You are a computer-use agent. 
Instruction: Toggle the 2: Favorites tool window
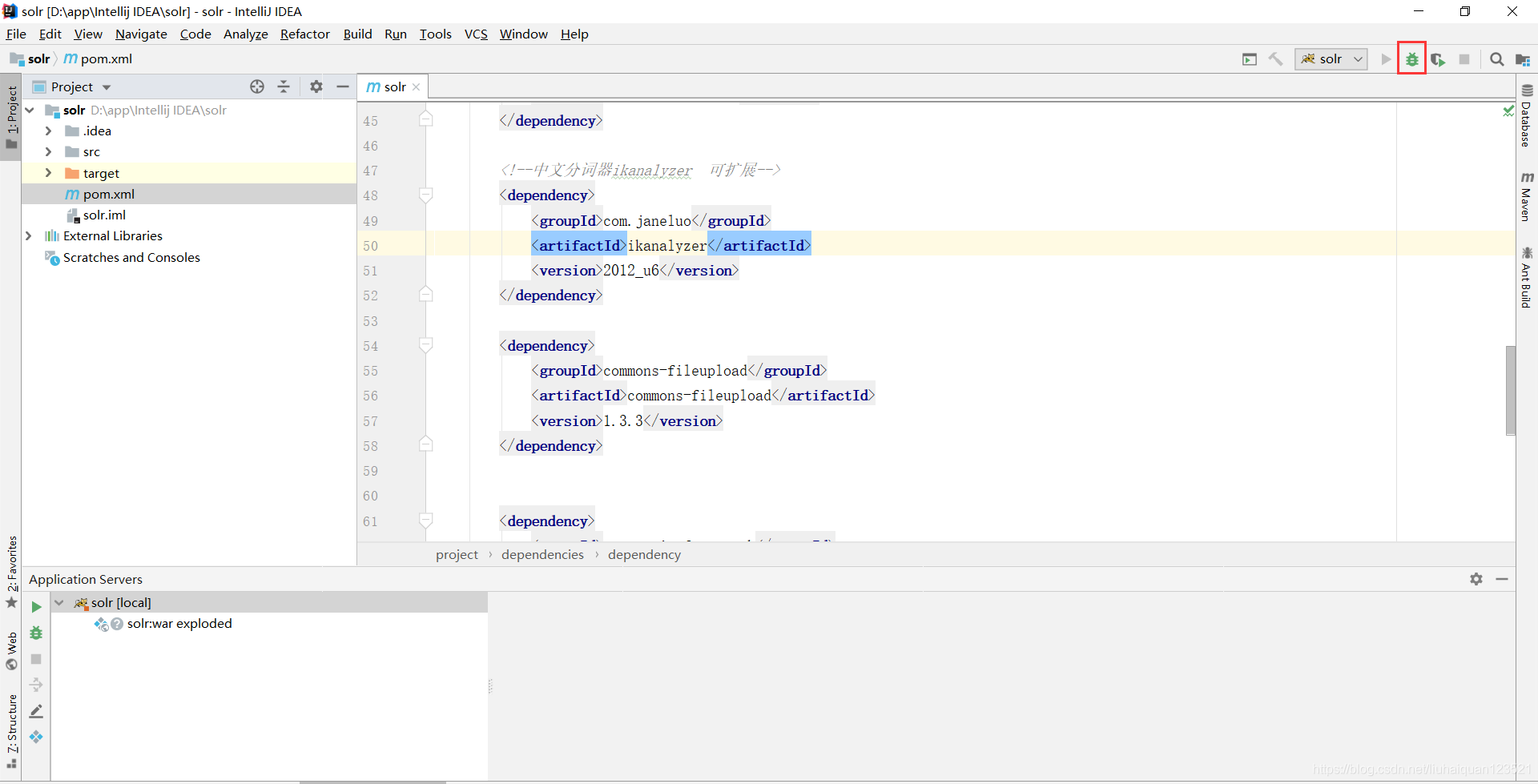click(x=11, y=572)
